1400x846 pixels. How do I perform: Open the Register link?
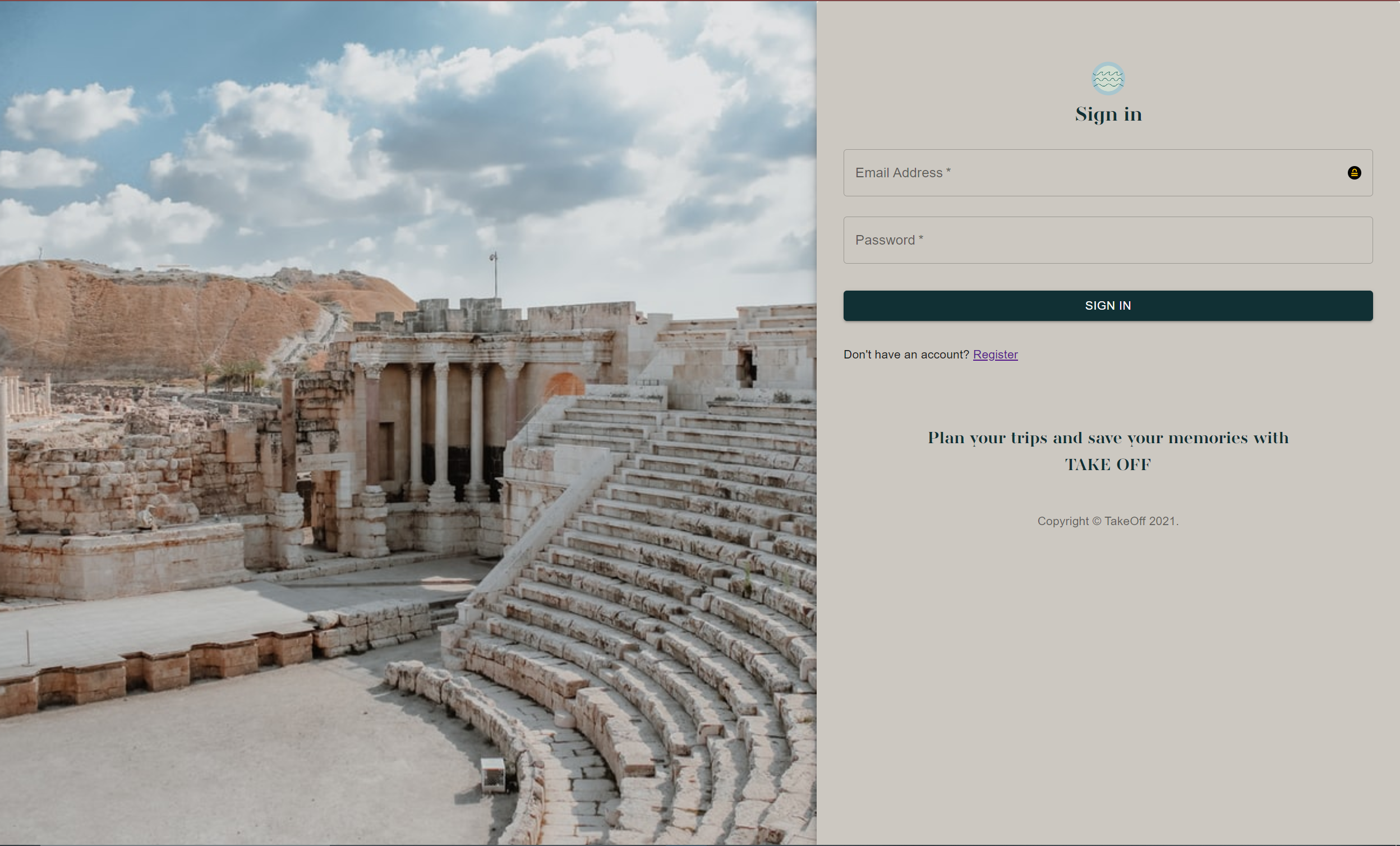(x=995, y=355)
